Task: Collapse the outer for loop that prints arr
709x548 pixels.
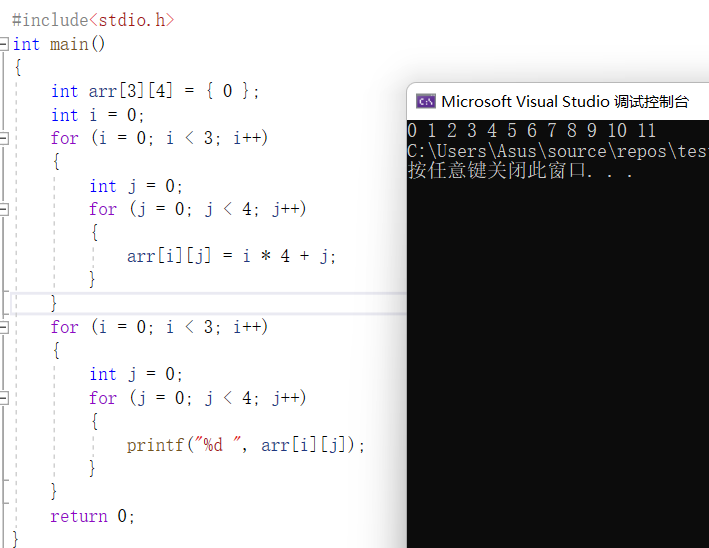Action: pos(4,327)
